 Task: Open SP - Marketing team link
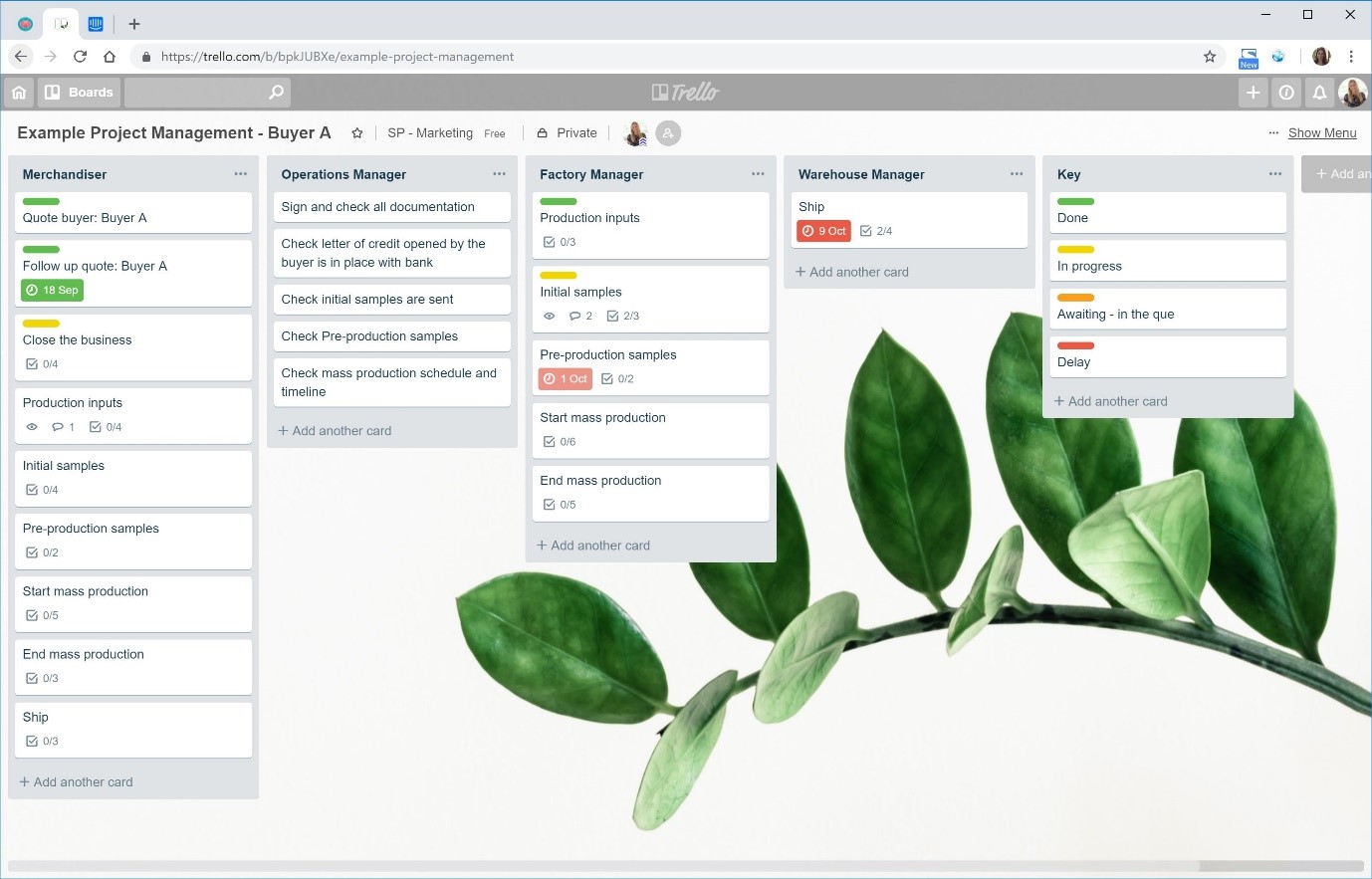(x=430, y=133)
